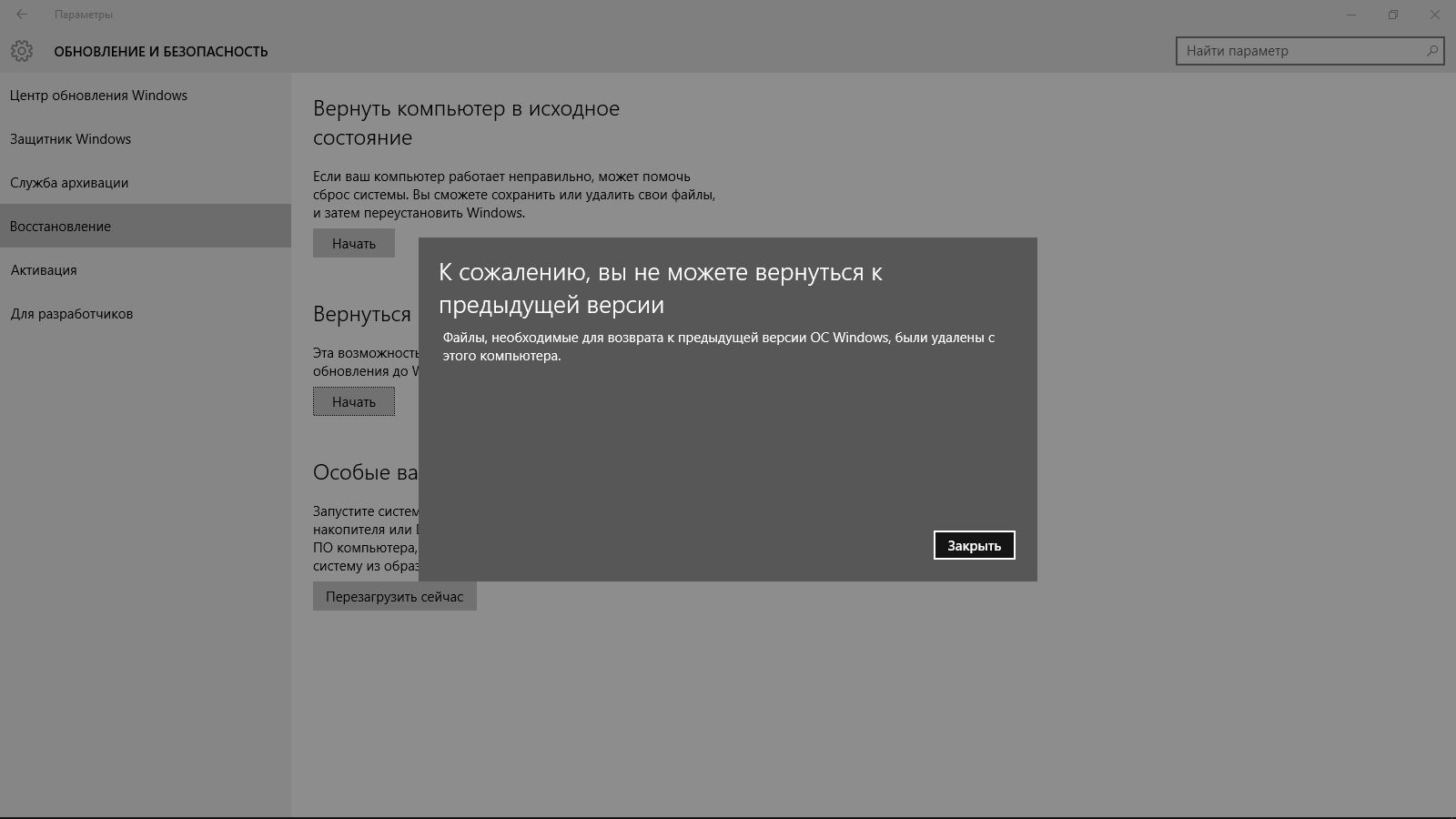This screenshot has height=819, width=1456.
Task: Click the magnifier search icon
Action: tap(1432, 51)
